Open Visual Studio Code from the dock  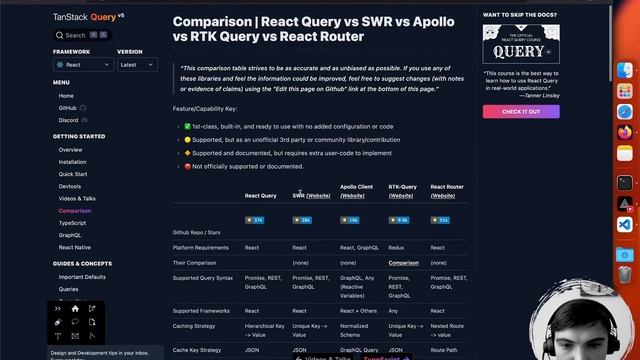[624, 224]
